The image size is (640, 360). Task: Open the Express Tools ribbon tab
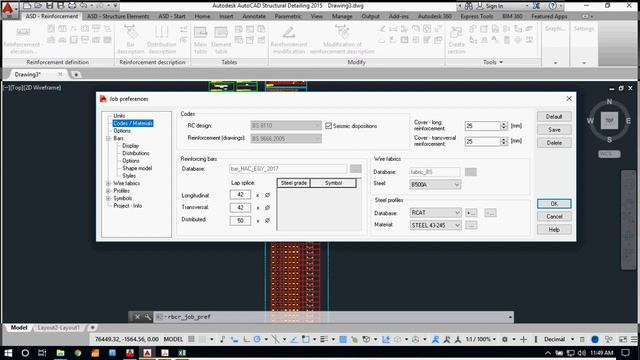click(477, 16)
